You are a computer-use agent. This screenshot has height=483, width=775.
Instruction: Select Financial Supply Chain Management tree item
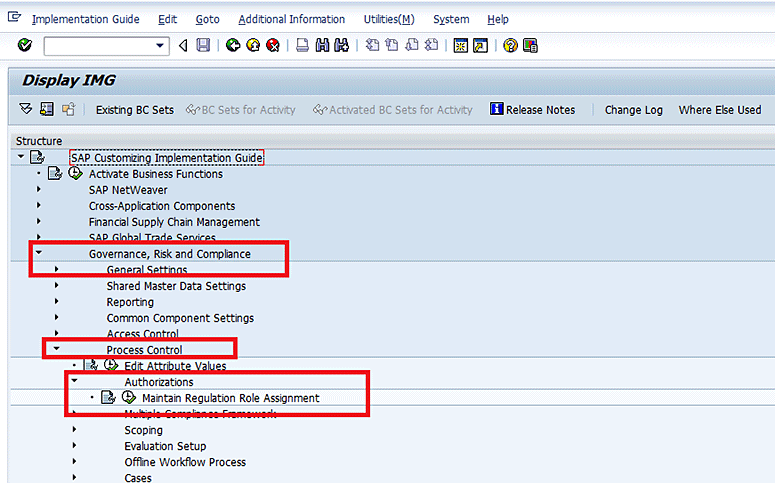174,222
